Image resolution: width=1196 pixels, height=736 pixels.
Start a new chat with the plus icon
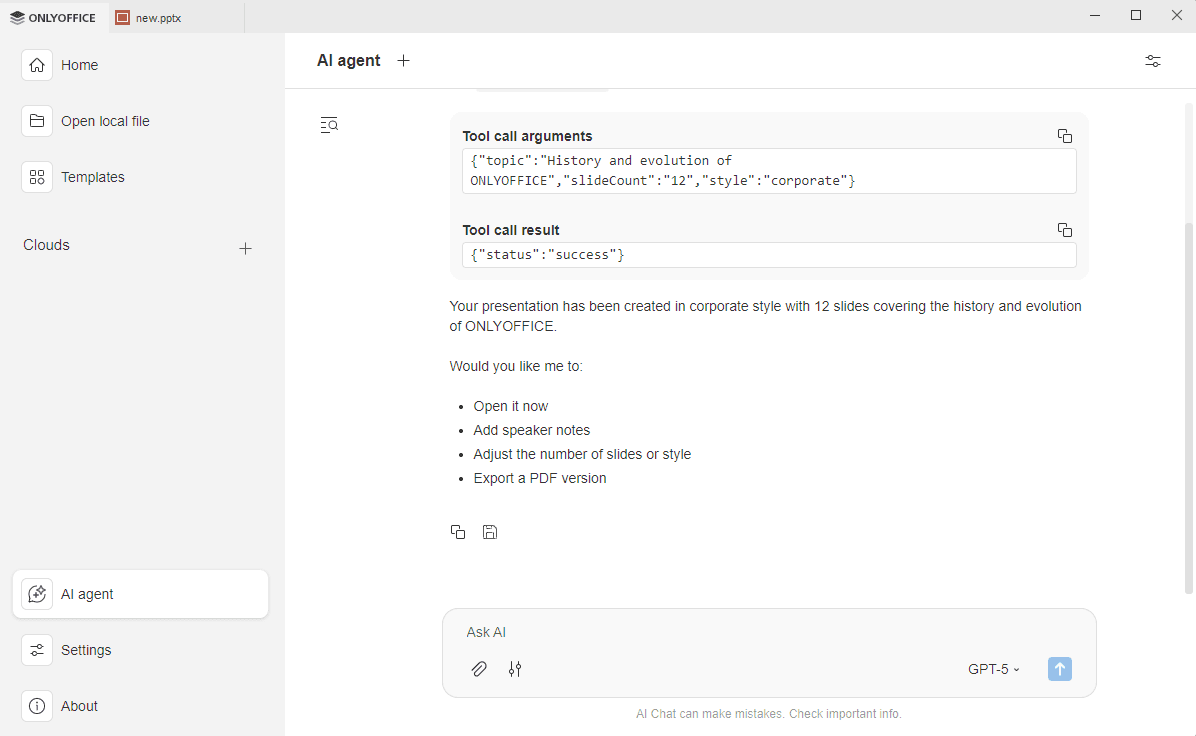(403, 60)
